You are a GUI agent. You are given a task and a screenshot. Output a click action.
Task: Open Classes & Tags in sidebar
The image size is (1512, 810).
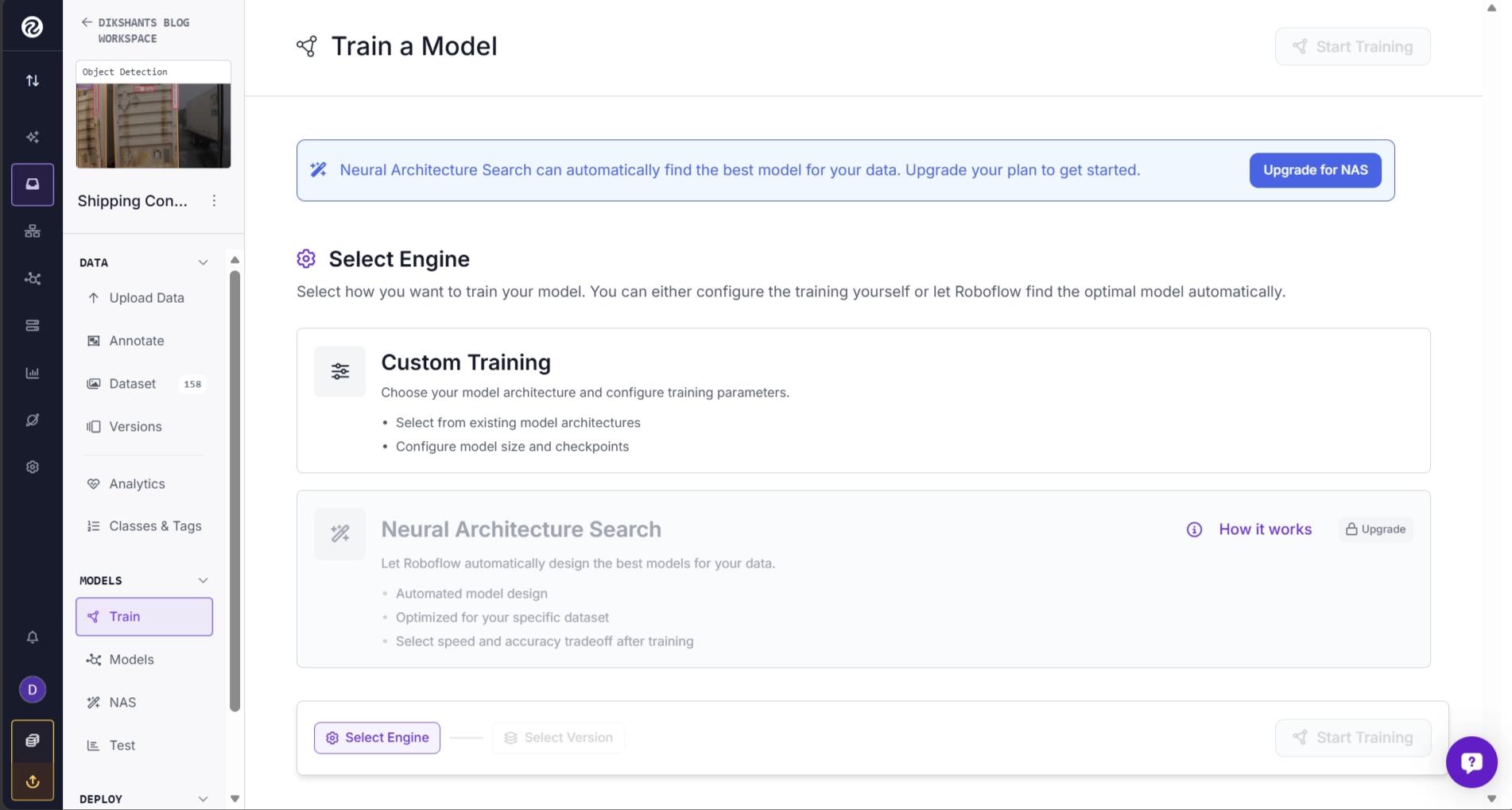click(144, 525)
